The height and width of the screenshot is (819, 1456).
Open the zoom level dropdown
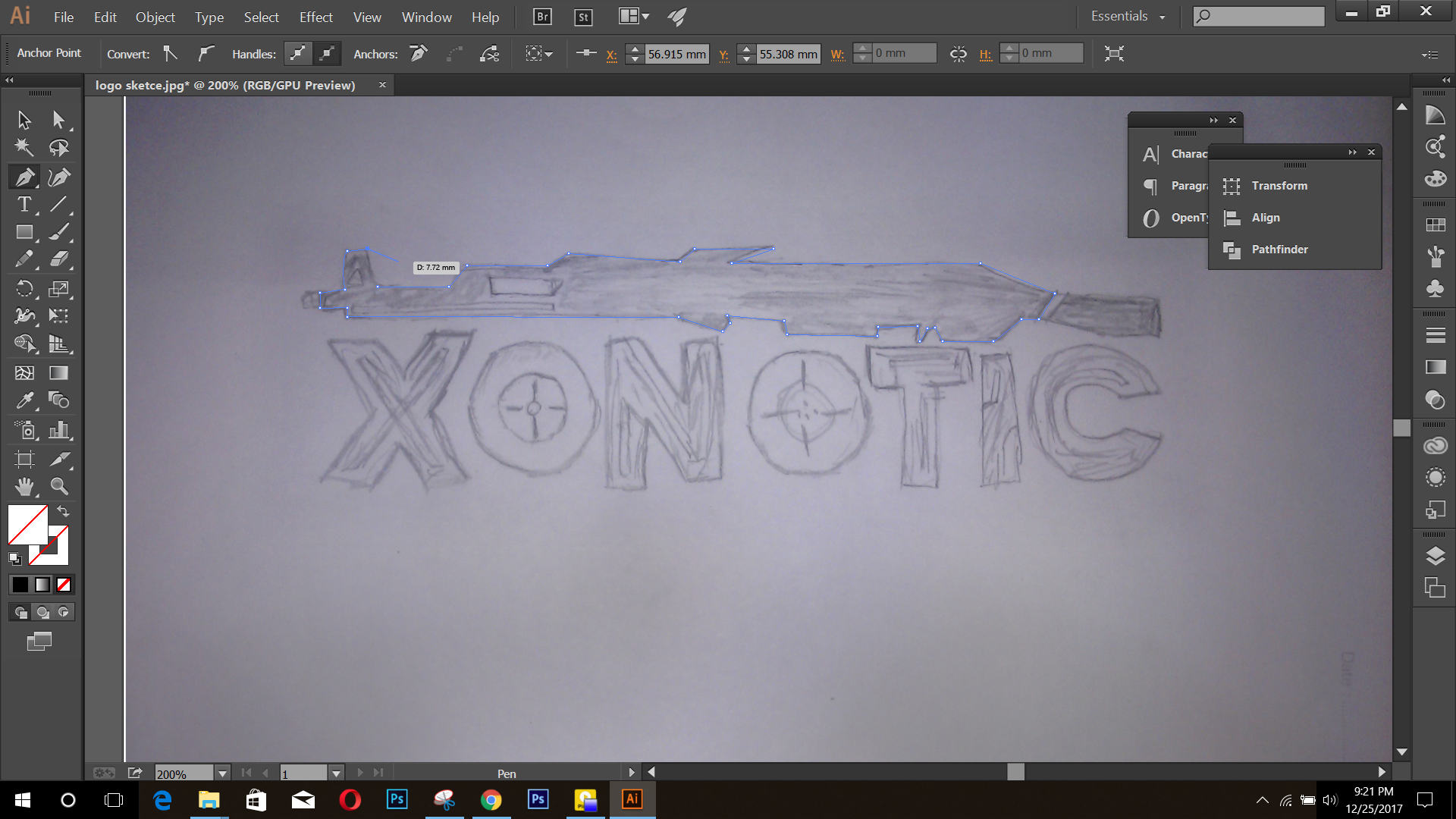(222, 773)
